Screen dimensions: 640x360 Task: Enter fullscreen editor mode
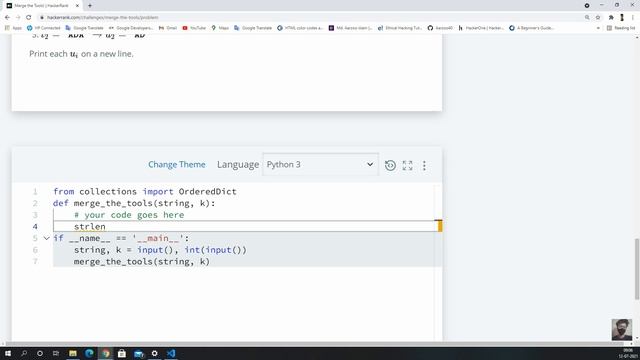tap(407, 165)
